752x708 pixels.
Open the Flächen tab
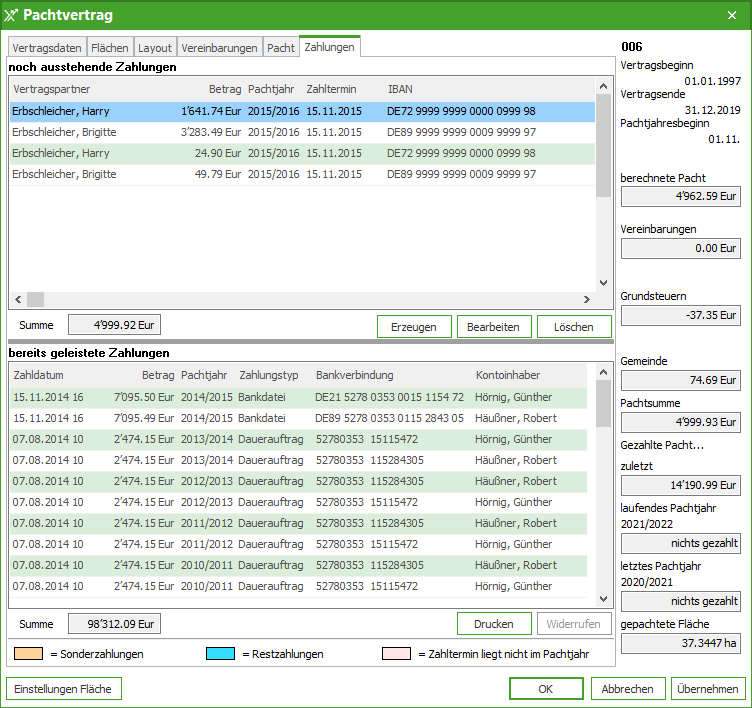109,47
